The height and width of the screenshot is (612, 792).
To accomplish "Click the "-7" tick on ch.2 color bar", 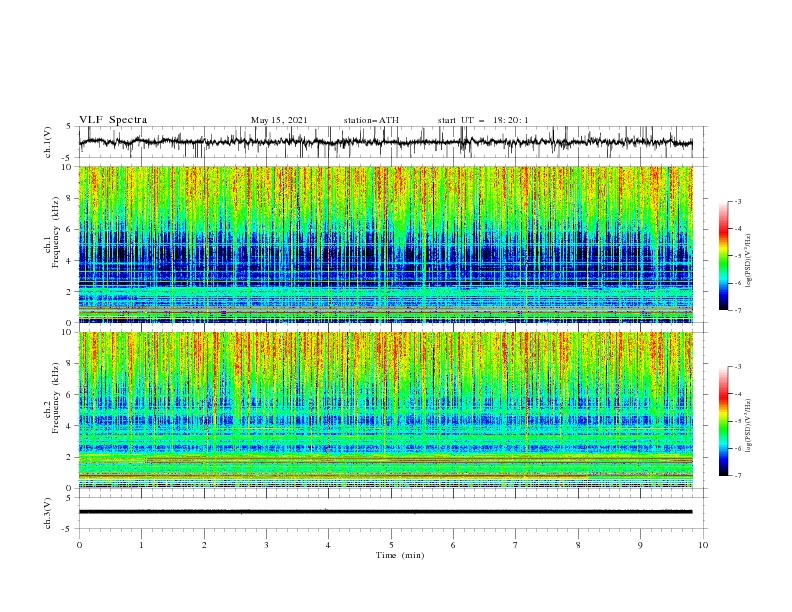I will point(738,476).
